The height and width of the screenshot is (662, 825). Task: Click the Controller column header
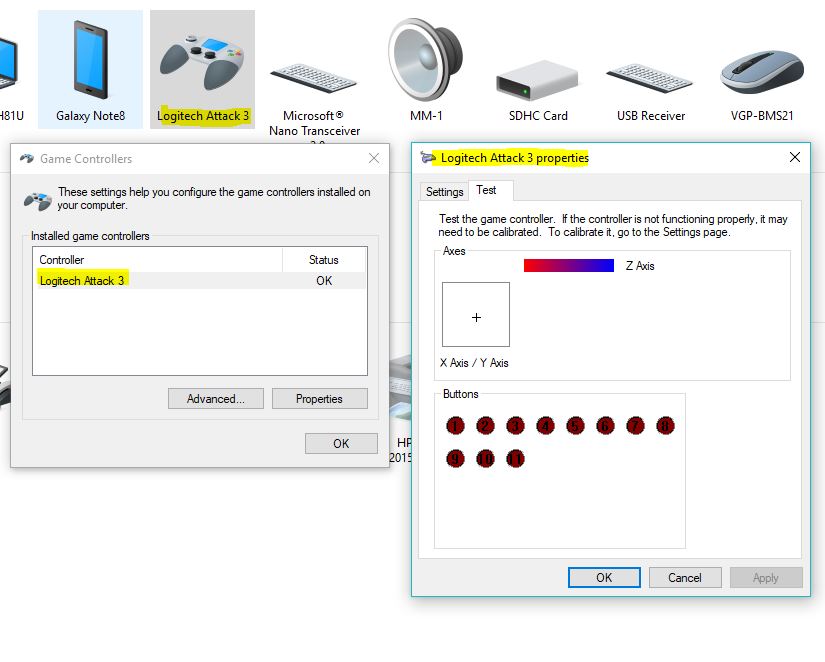157,259
